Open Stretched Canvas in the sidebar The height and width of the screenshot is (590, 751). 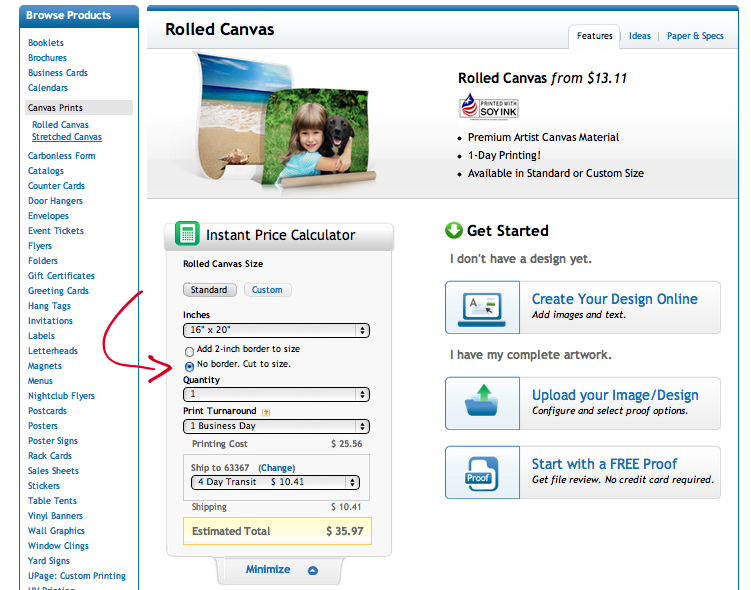[67, 137]
